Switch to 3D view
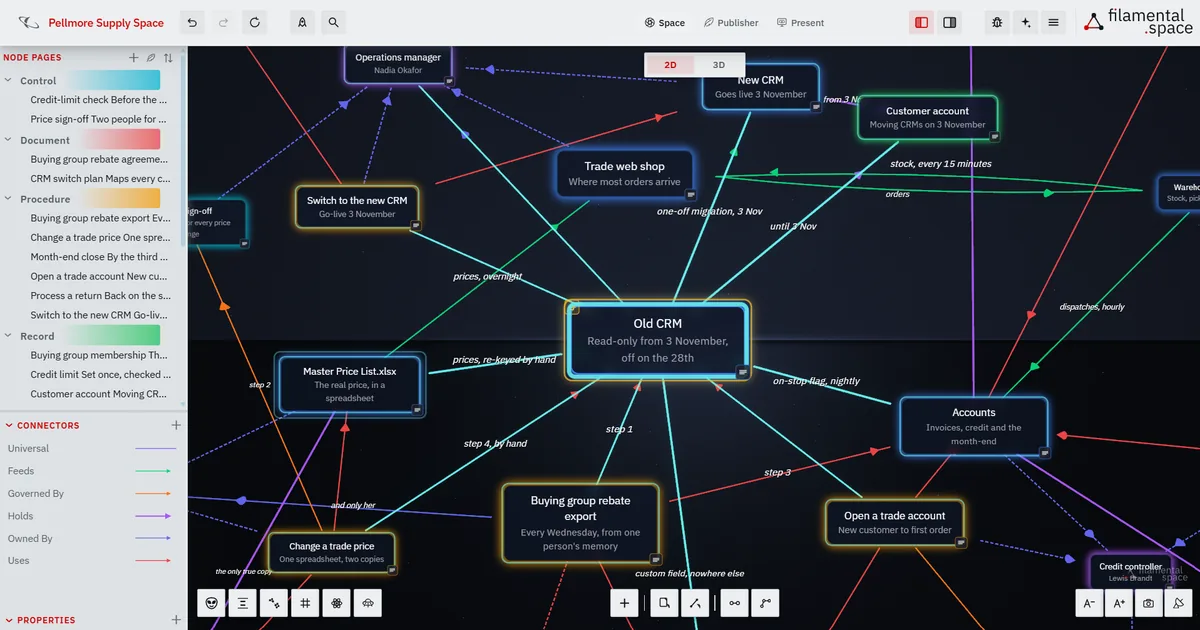This screenshot has height=630, width=1200. [x=718, y=65]
